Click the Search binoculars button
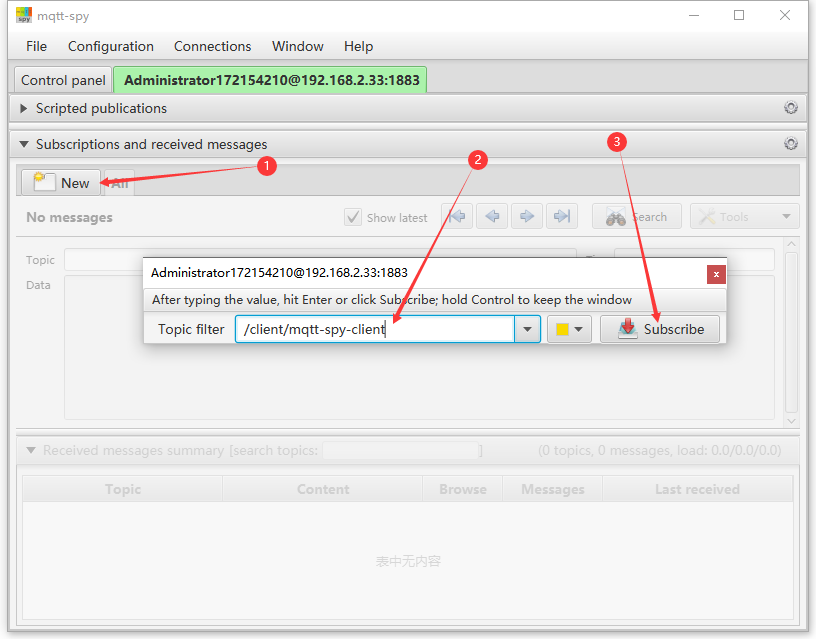Viewport: 816px width, 639px height. [x=636, y=216]
